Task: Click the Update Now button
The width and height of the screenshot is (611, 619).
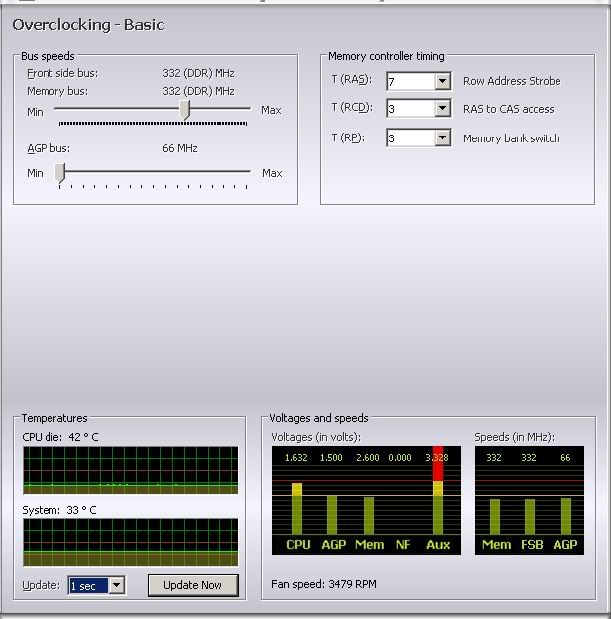Action: point(193,585)
